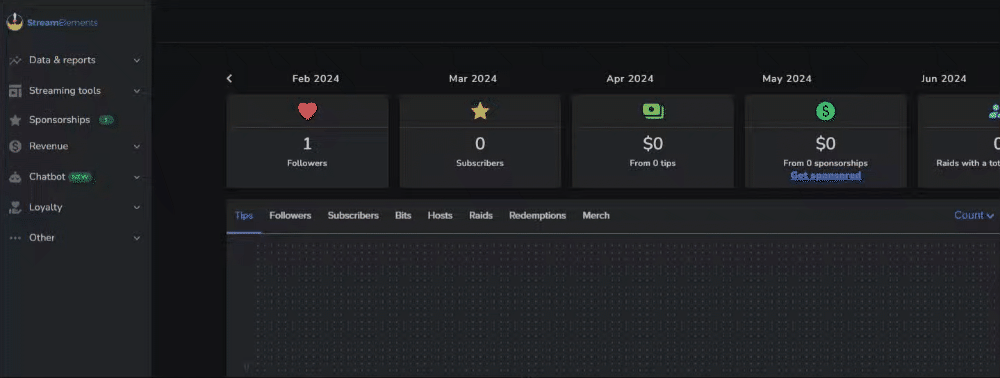The image size is (1000, 378).
Task: Click the Sponsorships star icon
Action: coord(15,120)
